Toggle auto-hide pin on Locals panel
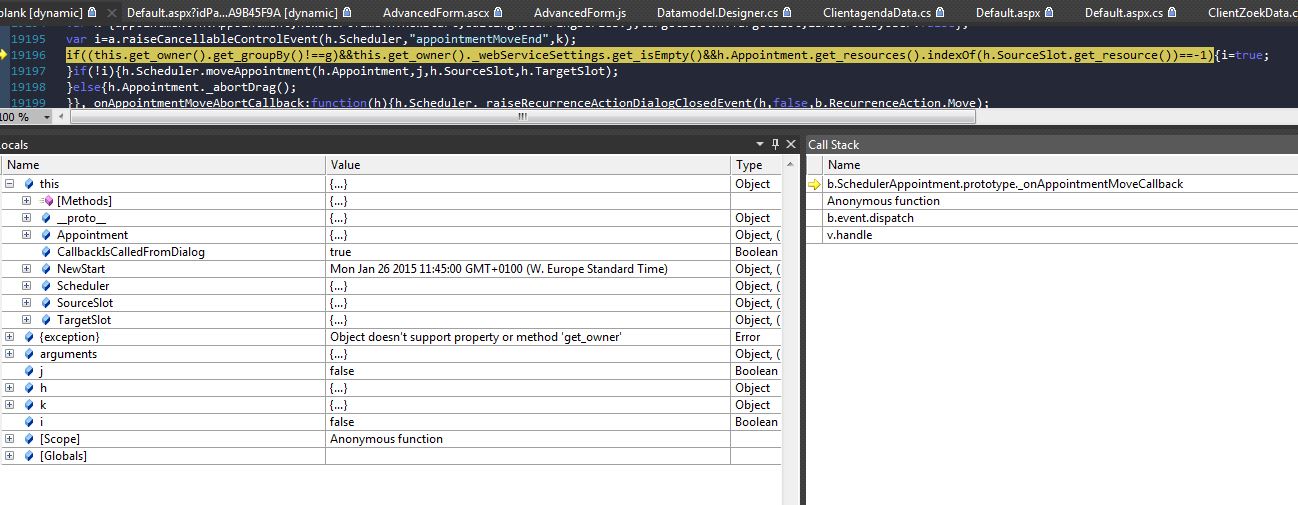Viewport: 1298px width, 505px height. pyautogui.click(x=774, y=145)
